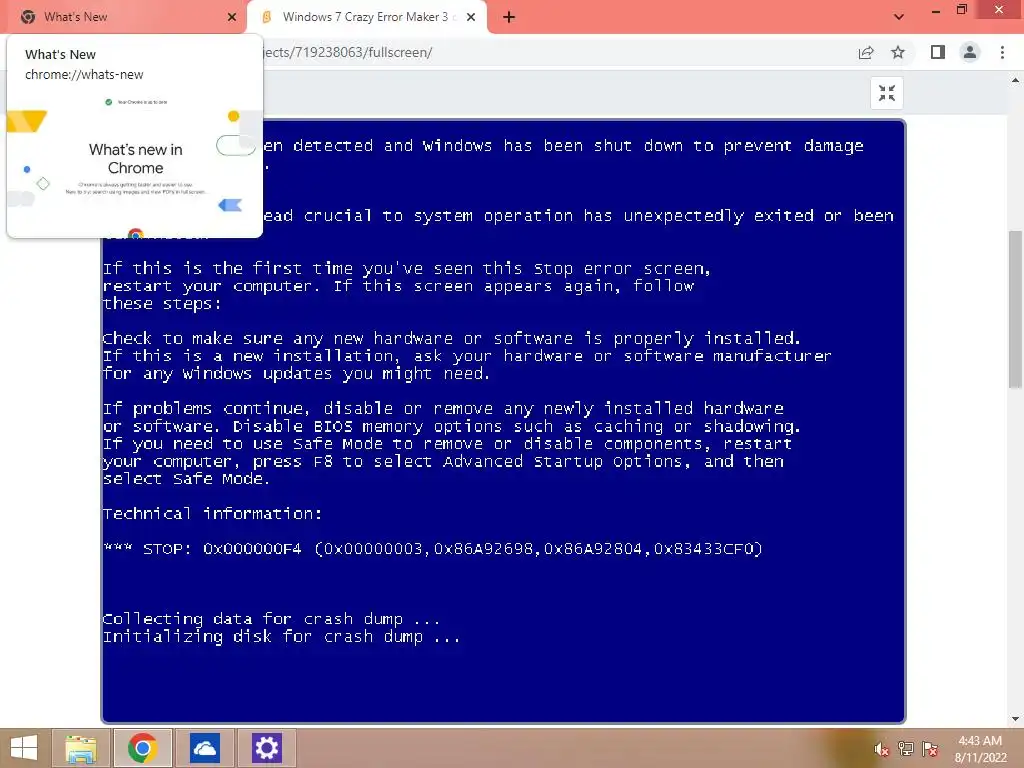Open the tab search dropdown arrow
The height and width of the screenshot is (768, 1024).
899,17
